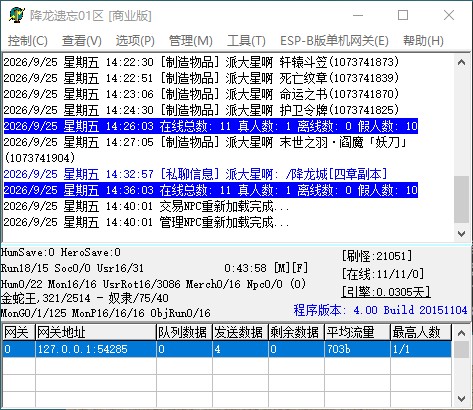This screenshot has height=410, width=473.
Task: Minimize the 降龙遗忘01区 window
Action: [358, 15]
